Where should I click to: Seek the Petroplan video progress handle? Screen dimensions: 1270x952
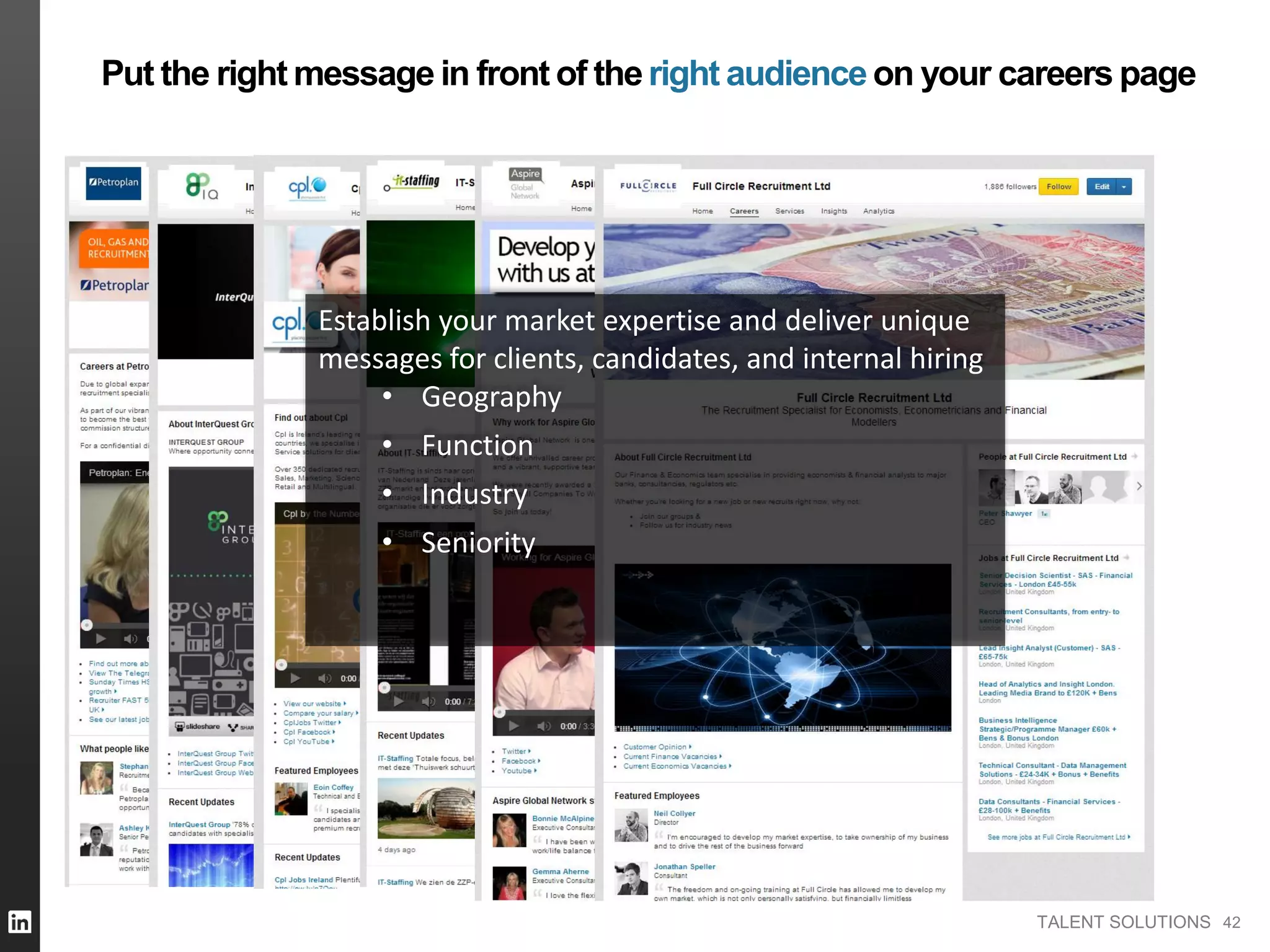tap(87, 624)
